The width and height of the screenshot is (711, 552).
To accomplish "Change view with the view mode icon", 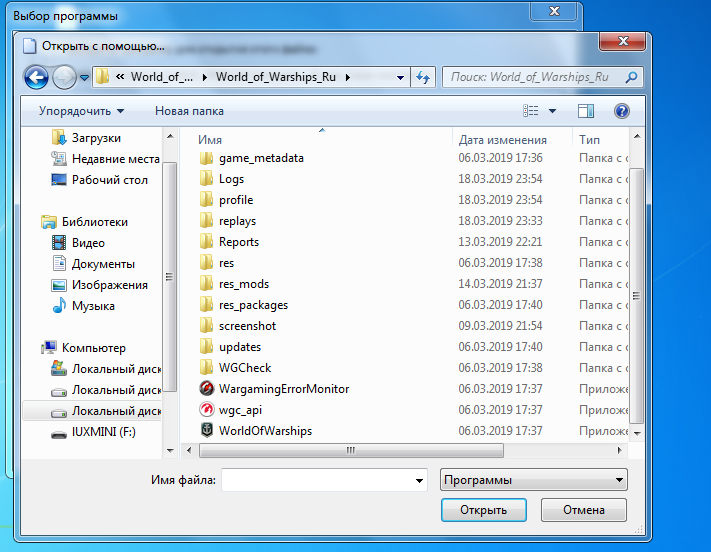I will point(531,111).
